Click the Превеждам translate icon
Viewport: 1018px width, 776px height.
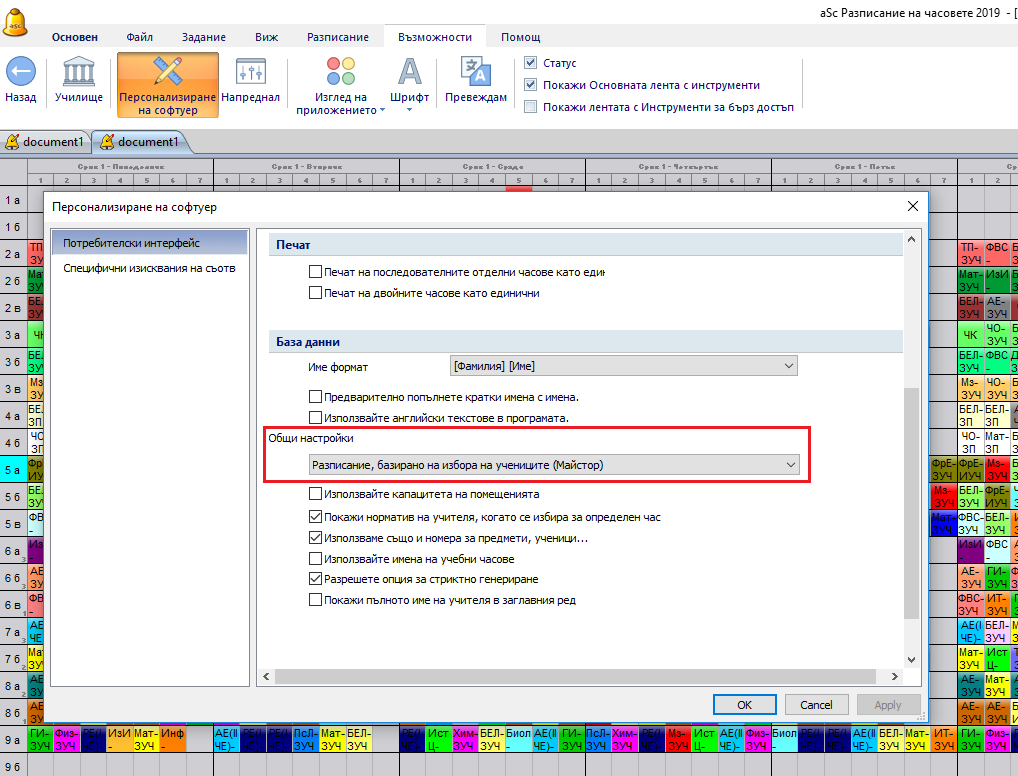pyautogui.click(x=474, y=72)
